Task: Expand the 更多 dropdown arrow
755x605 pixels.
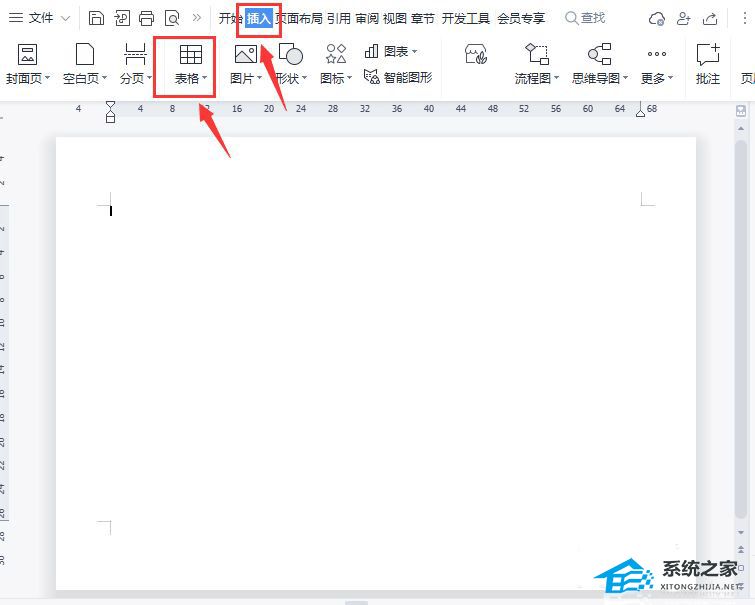Action: click(x=670, y=77)
